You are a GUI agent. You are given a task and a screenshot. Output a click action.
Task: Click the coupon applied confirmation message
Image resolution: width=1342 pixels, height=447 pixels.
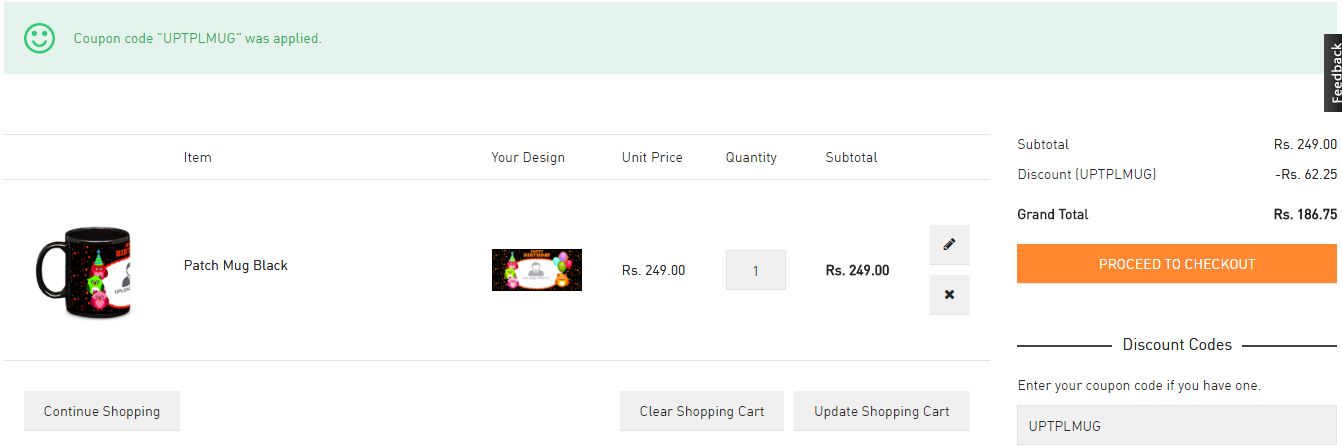[x=198, y=38]
